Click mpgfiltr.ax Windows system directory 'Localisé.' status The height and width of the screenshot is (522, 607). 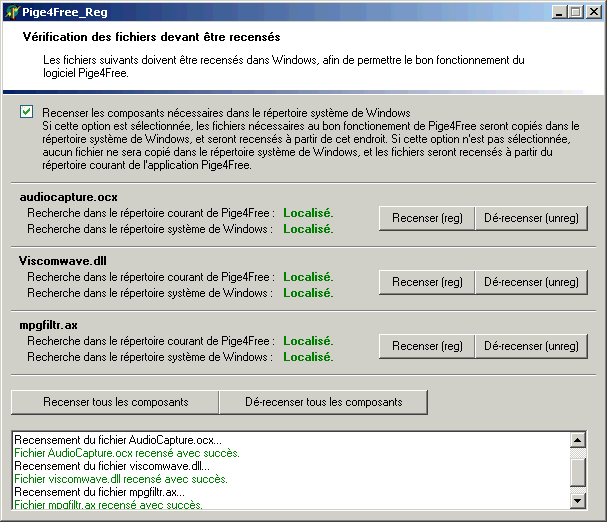pos(308,357)
